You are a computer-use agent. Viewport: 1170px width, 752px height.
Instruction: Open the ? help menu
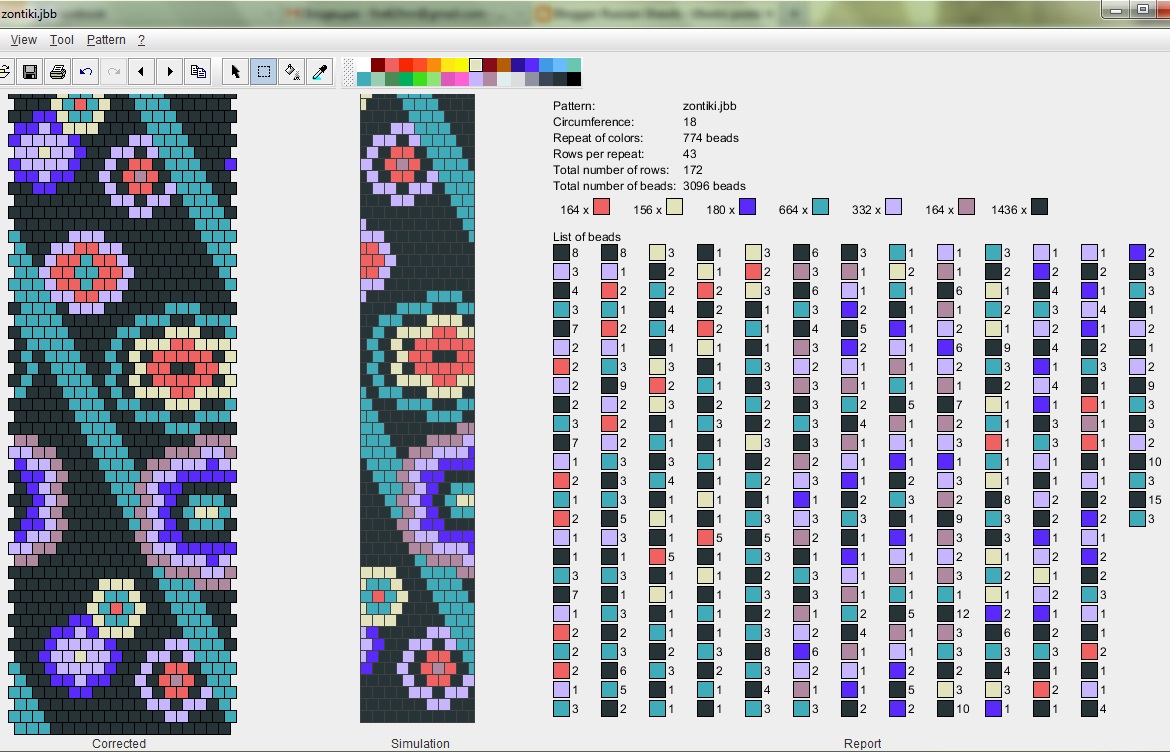click(x=142, y=40)
